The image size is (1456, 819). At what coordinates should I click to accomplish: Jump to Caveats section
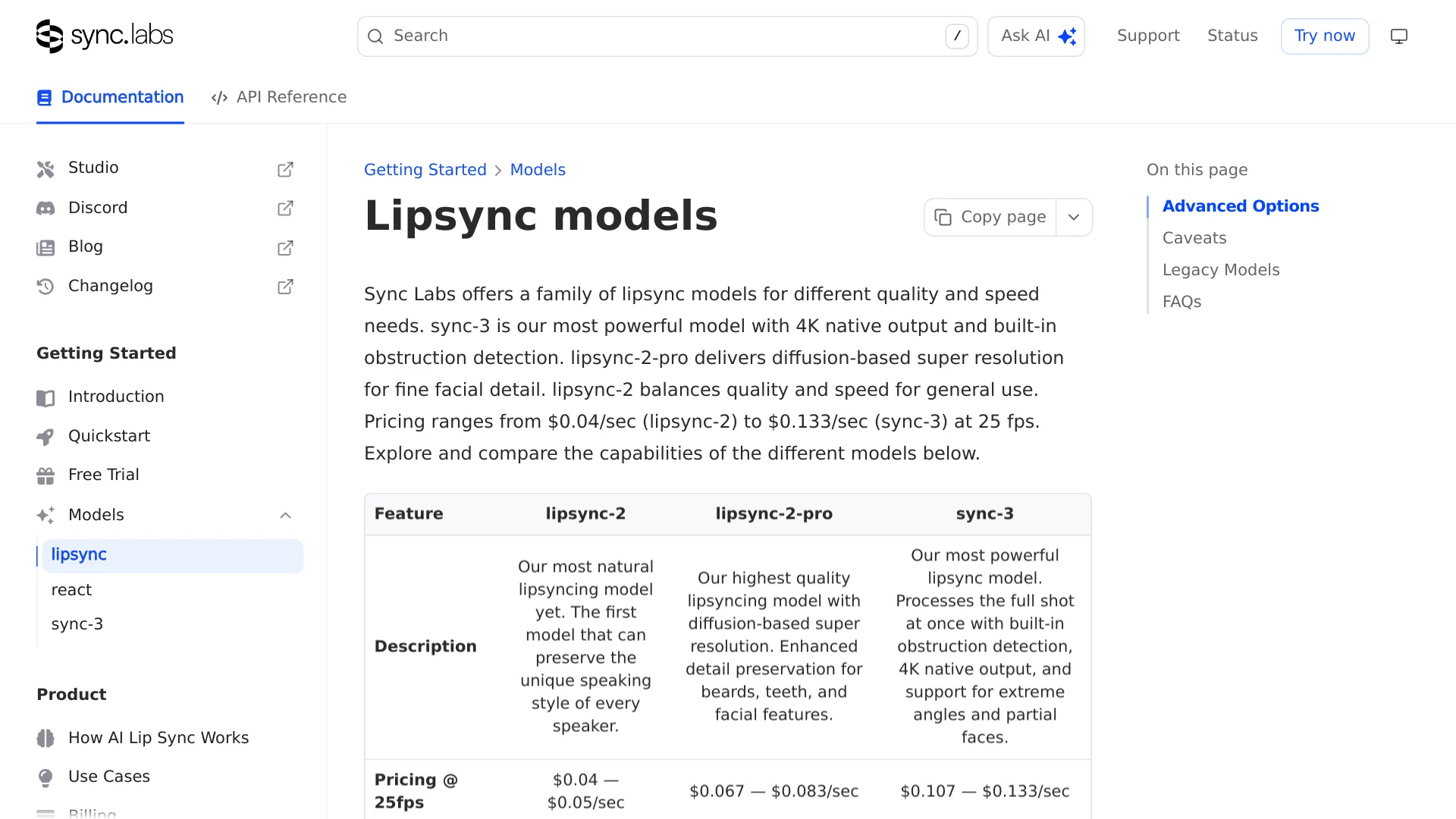pyautogui.click(x=1194, y=238)
